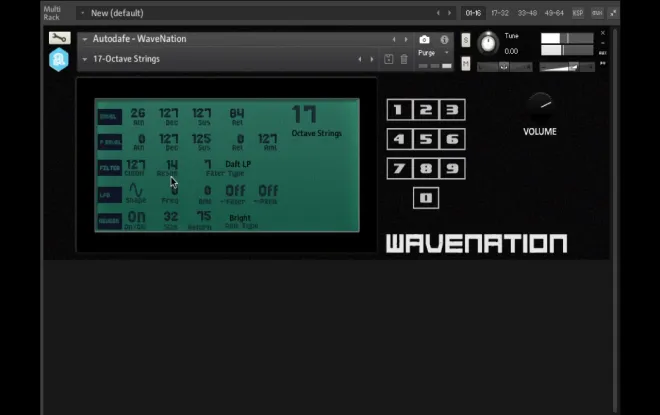Load previous multi next to New (default)
The height and width of the screenshot is (415, 660).
(438, 13)
